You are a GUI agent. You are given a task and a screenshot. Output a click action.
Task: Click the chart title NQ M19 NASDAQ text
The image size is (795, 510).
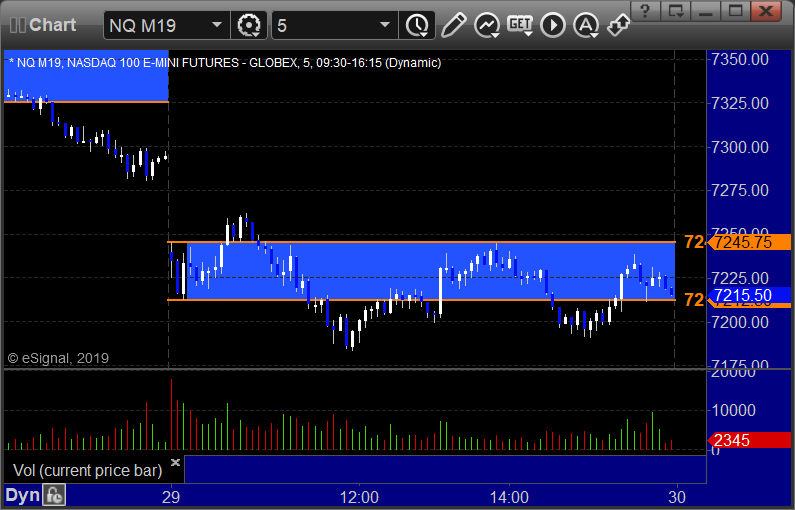pos(225,63)
